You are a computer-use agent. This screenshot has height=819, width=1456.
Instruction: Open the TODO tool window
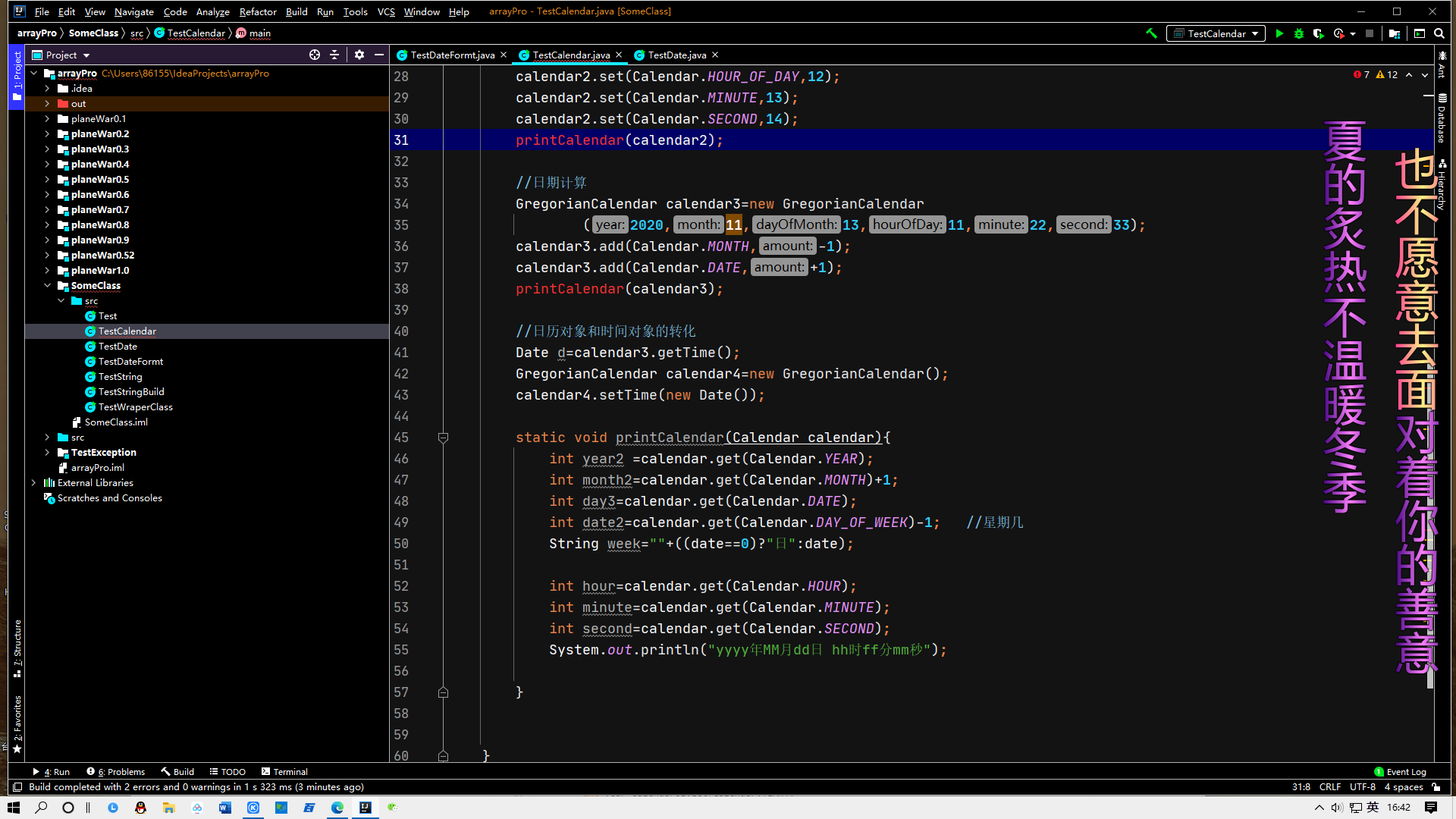(x=227, y=772)
